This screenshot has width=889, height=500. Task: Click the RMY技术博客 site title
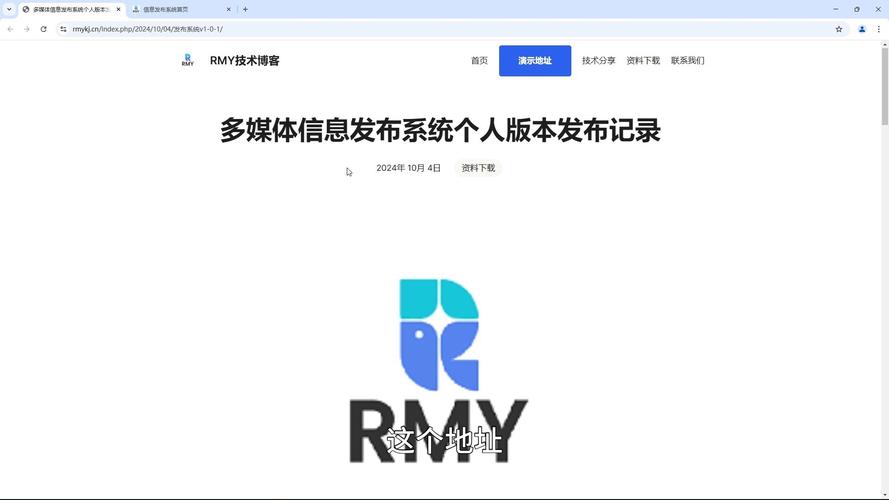[x=244, y=61]
